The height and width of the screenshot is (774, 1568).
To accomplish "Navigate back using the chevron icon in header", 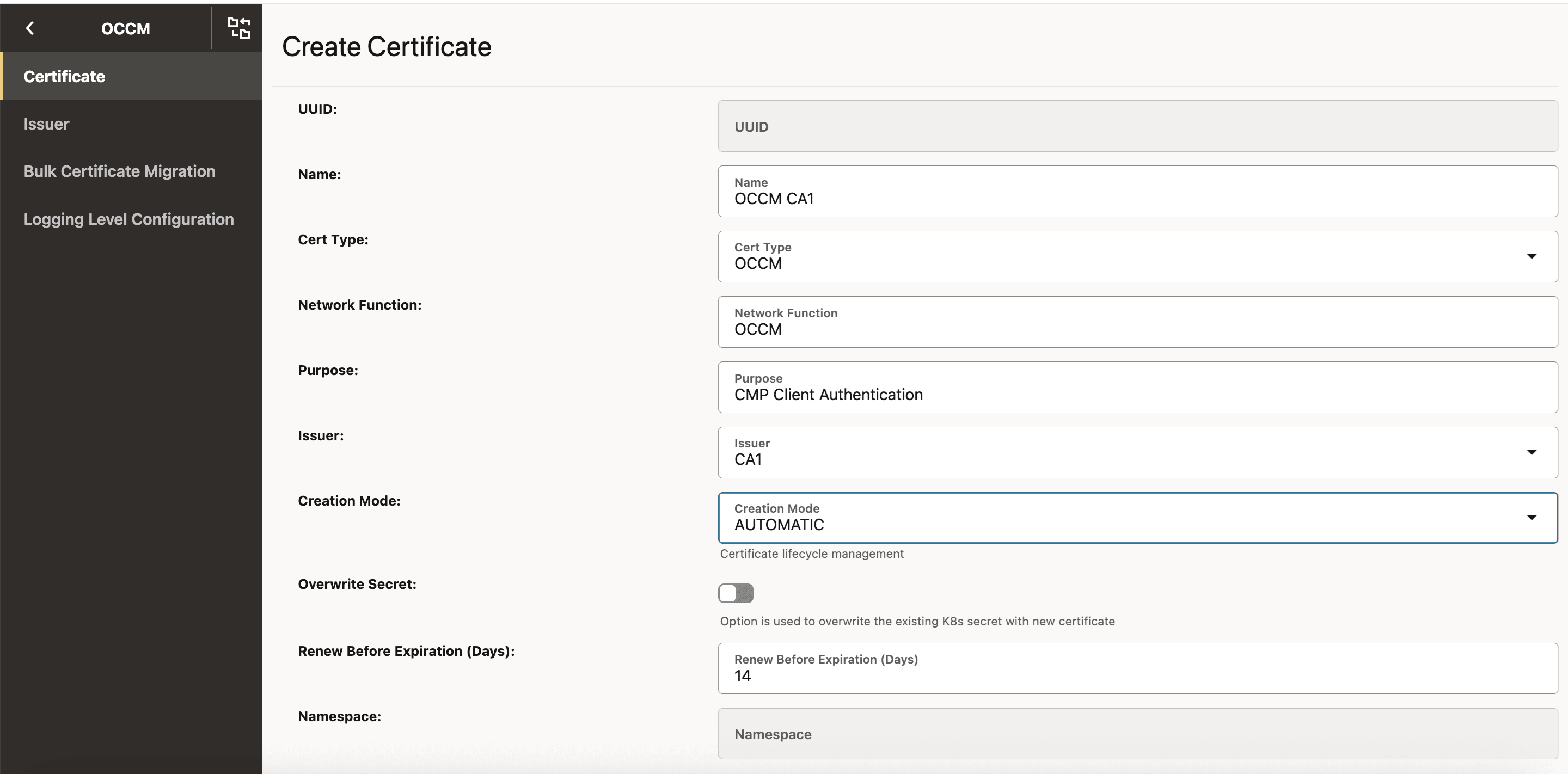I will [30, 28].
